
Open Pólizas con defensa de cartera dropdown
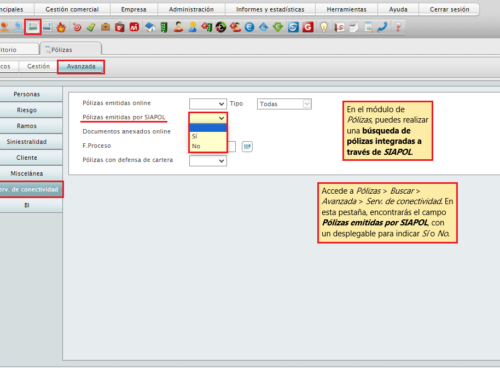tap(208, 161)
